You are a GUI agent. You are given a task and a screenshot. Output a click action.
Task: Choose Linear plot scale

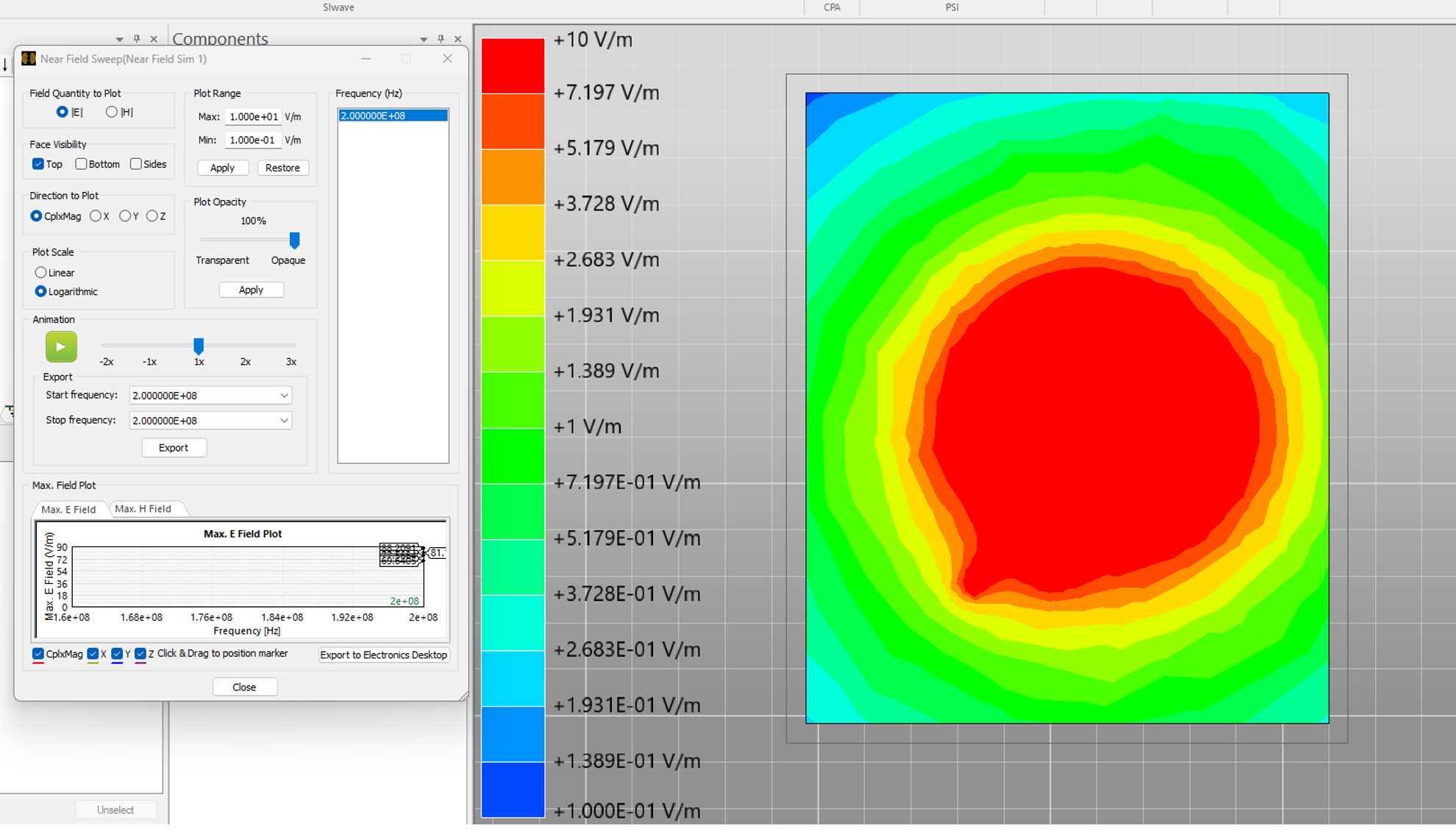[x=41, y=273]
